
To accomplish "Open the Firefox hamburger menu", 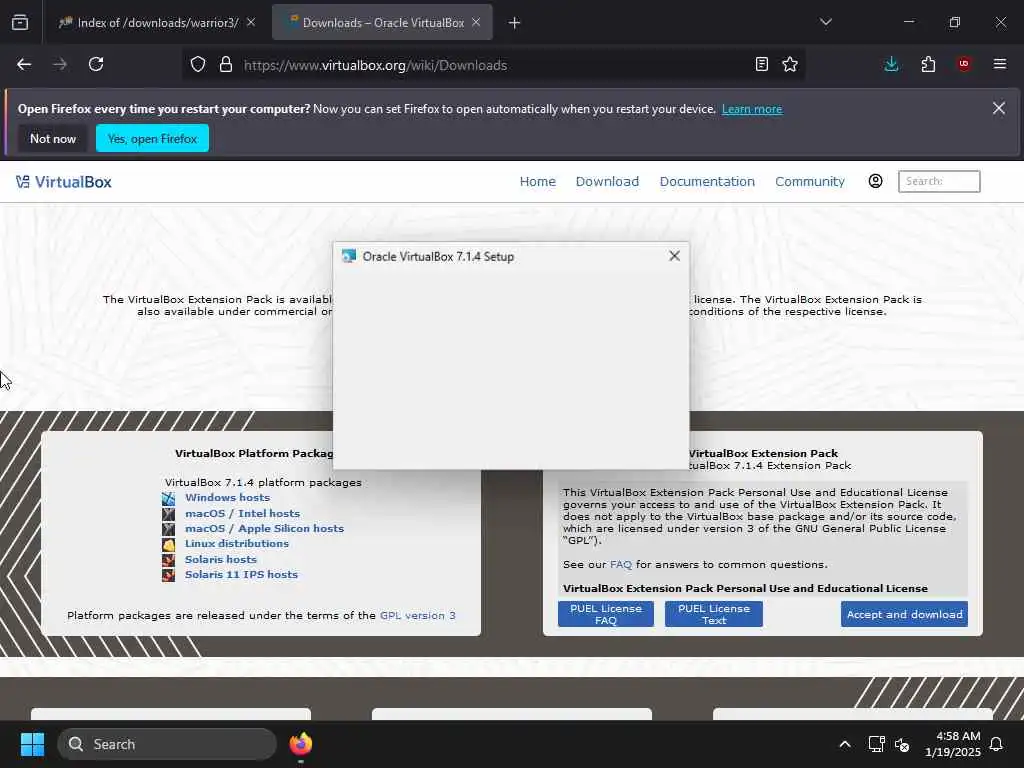I will pos(1000,64).
